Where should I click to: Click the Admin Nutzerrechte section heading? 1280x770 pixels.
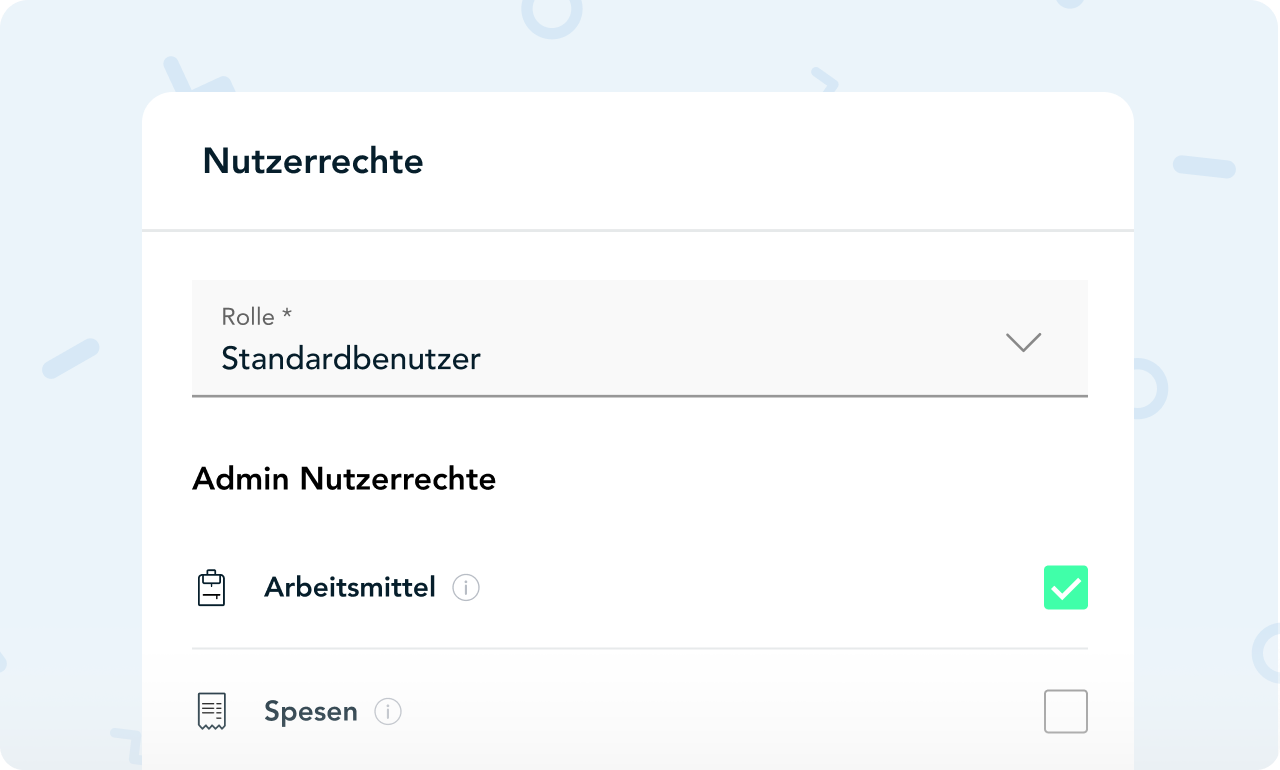point(344,479)
